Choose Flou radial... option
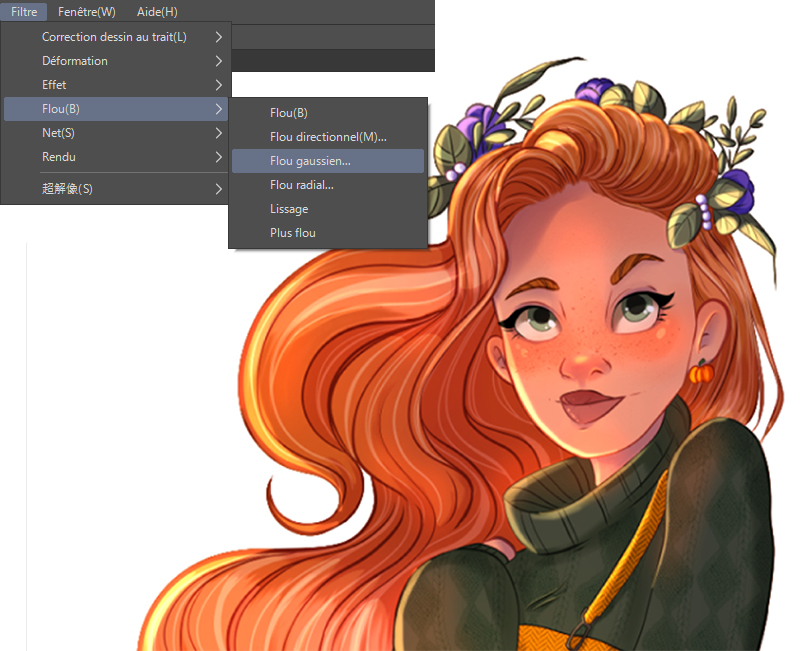The height and width of the screenshot is (651, 800). point(301,185)
